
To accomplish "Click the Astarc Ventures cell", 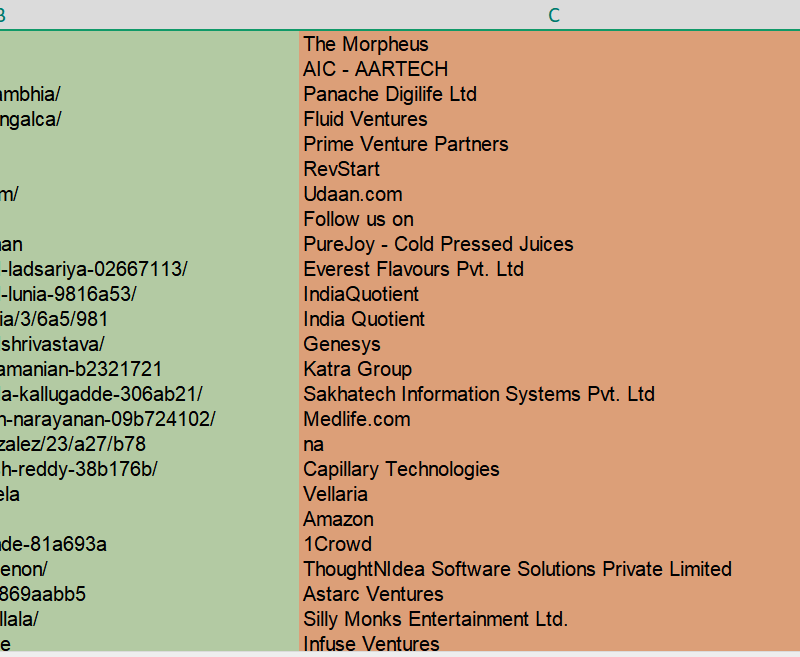I will (549, 594).
